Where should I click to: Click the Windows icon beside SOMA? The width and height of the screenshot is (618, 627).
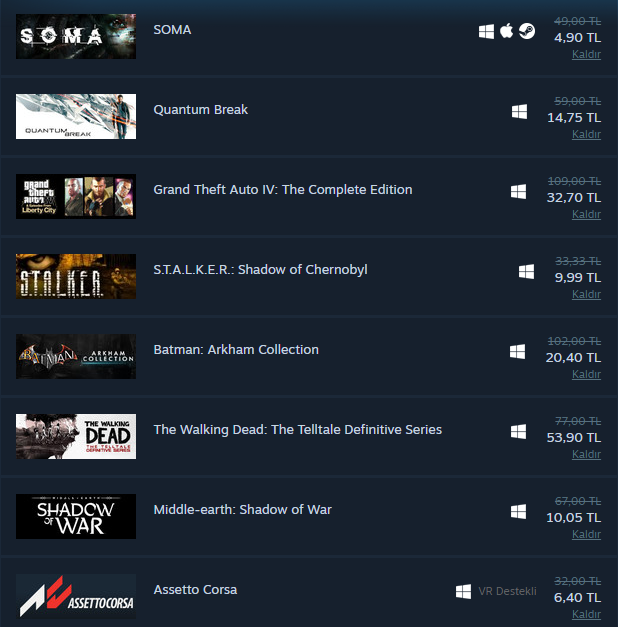486,32
